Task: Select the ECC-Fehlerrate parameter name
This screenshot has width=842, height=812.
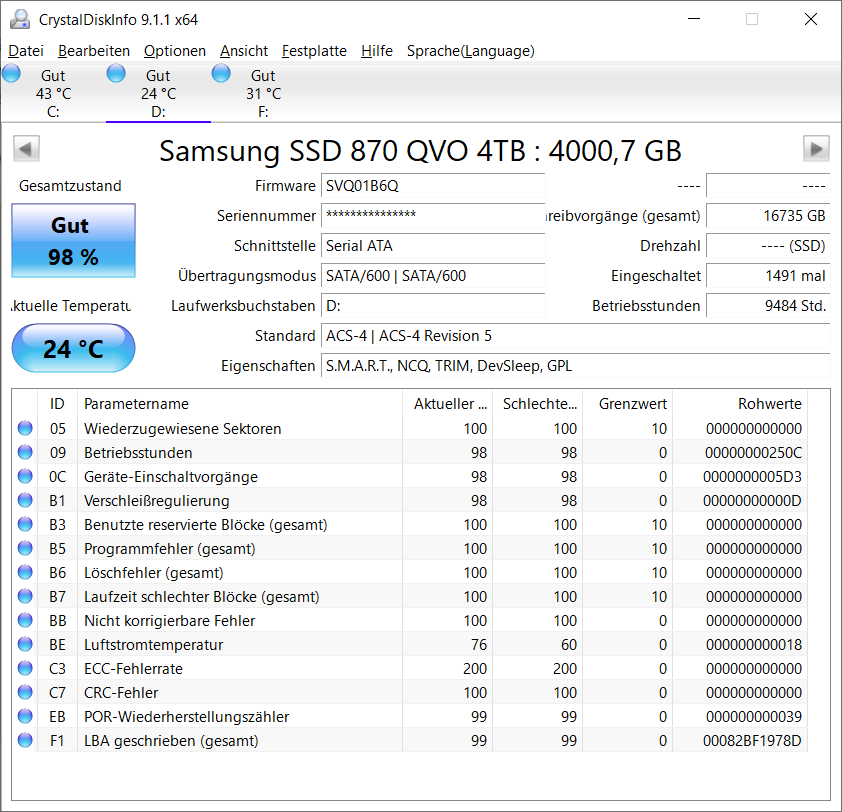Action: [x=133, y=669]
